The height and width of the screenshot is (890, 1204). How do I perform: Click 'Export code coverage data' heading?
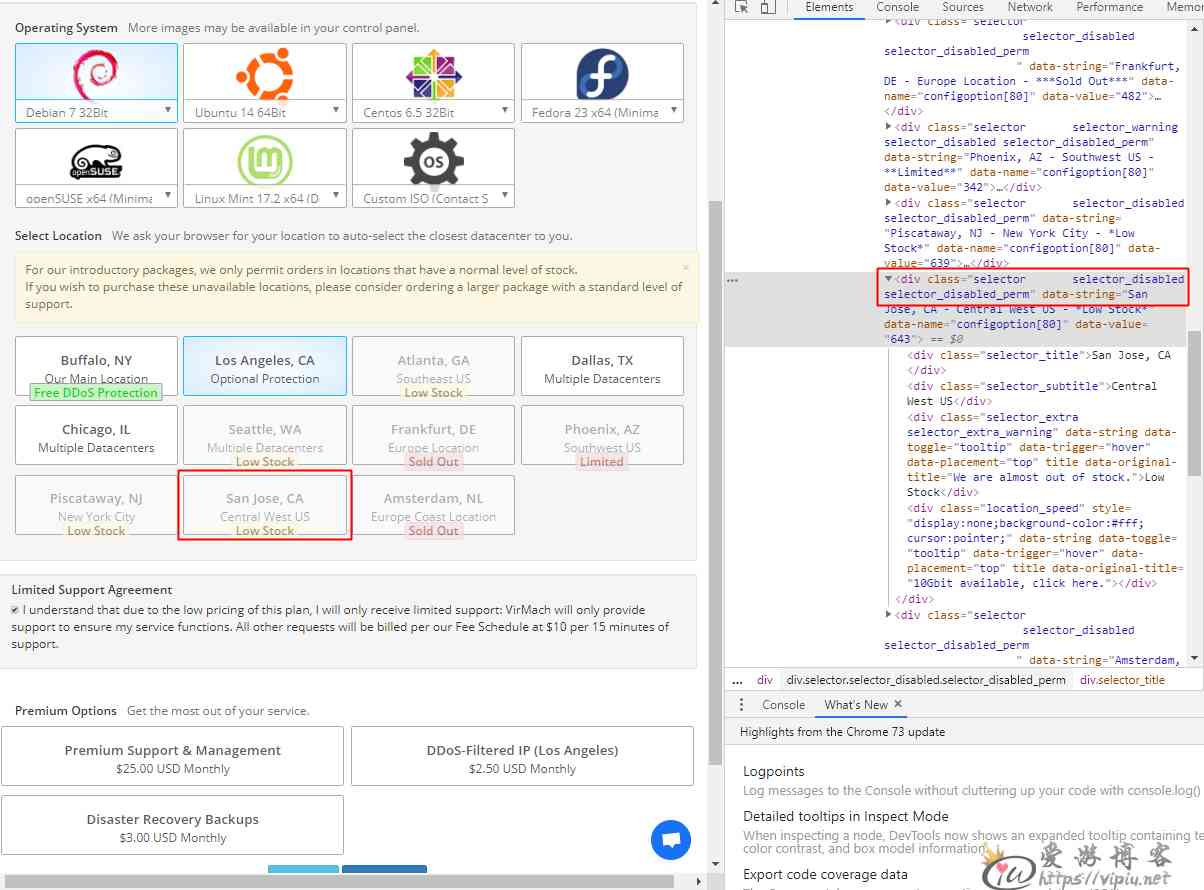click(825, 874)
